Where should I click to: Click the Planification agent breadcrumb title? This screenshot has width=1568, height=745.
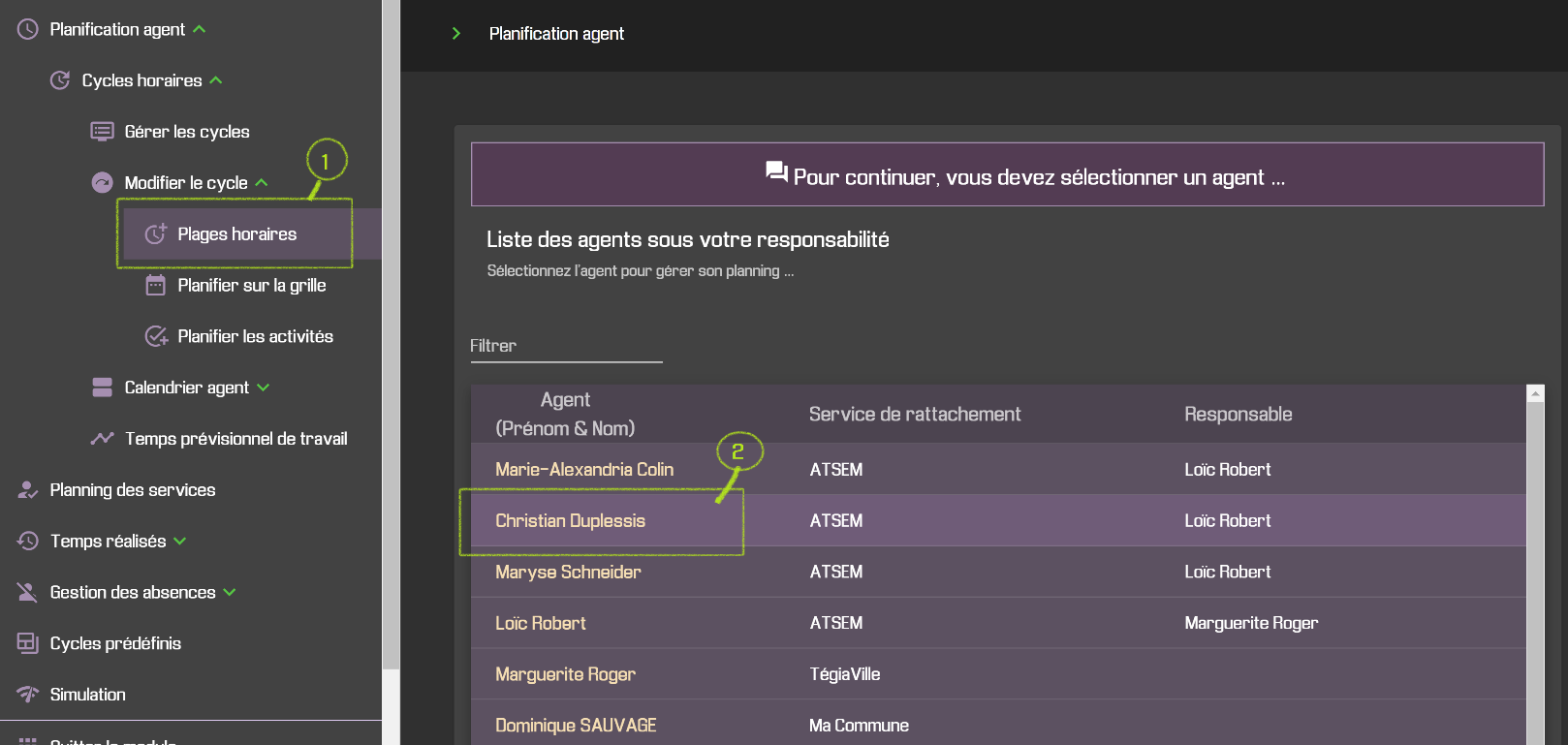(556, 34)
